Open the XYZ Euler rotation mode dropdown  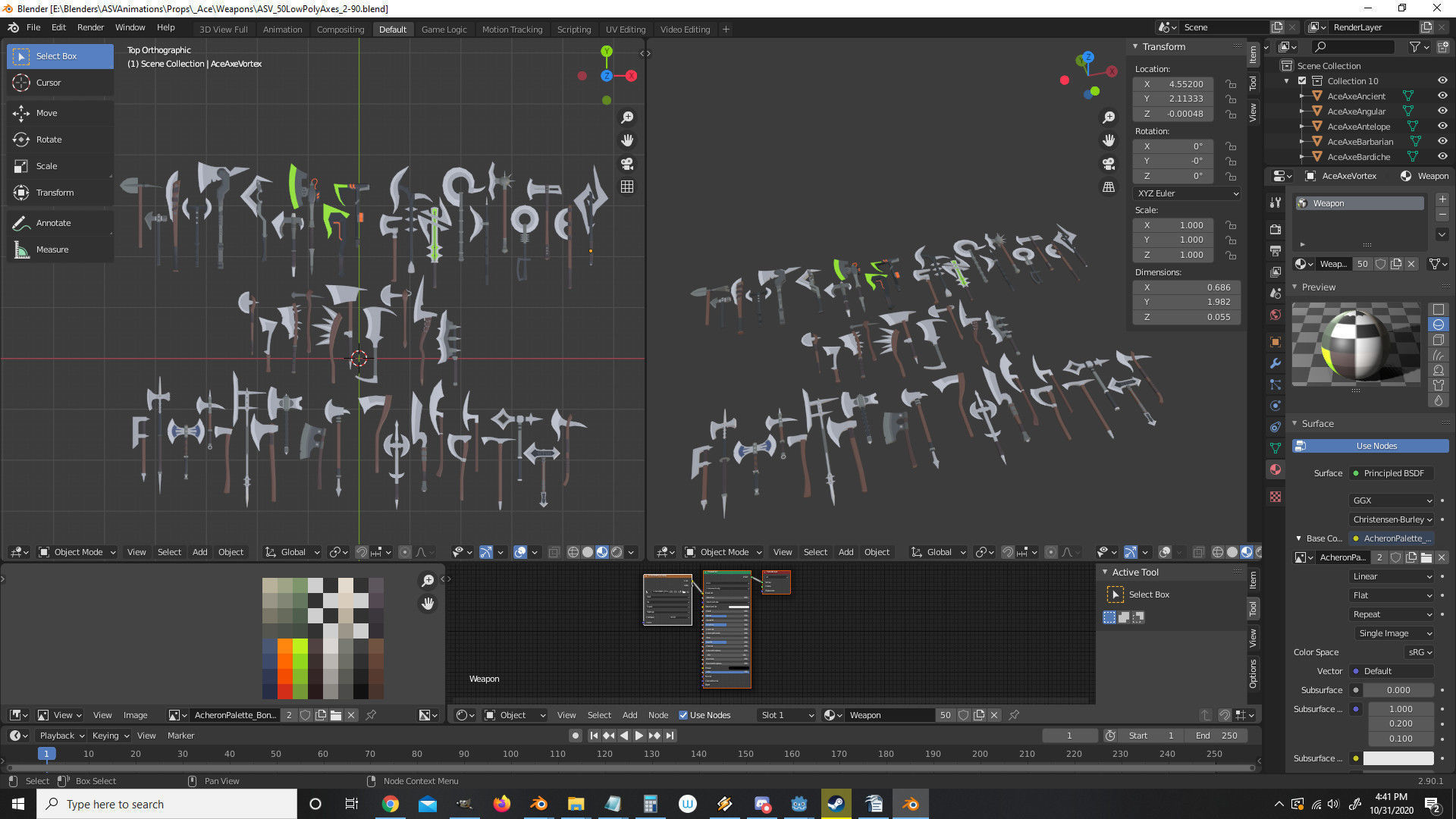pos(1187,193)
